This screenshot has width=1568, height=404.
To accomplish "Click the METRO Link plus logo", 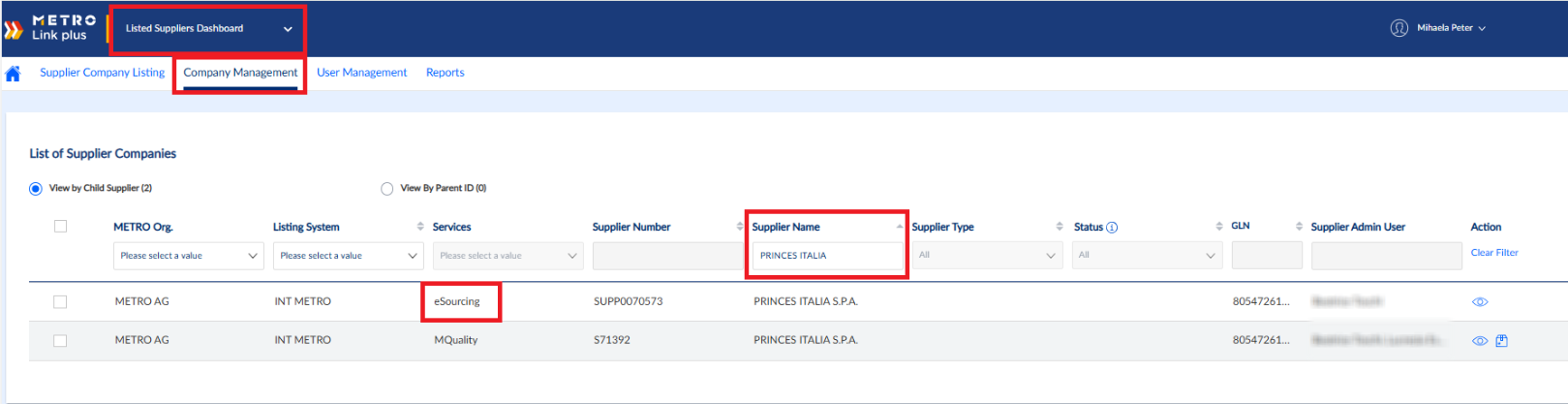I will pos(50,27).
